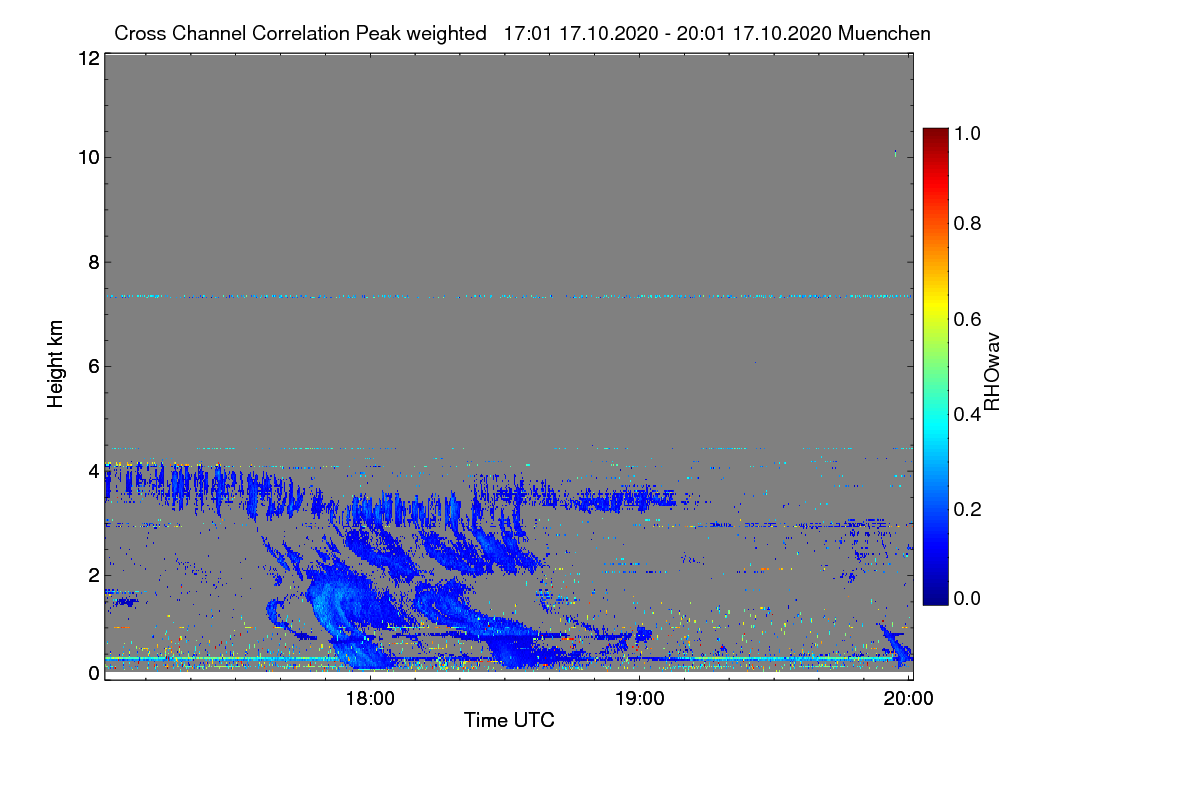Click the height tick label '6'

(93, 366)
